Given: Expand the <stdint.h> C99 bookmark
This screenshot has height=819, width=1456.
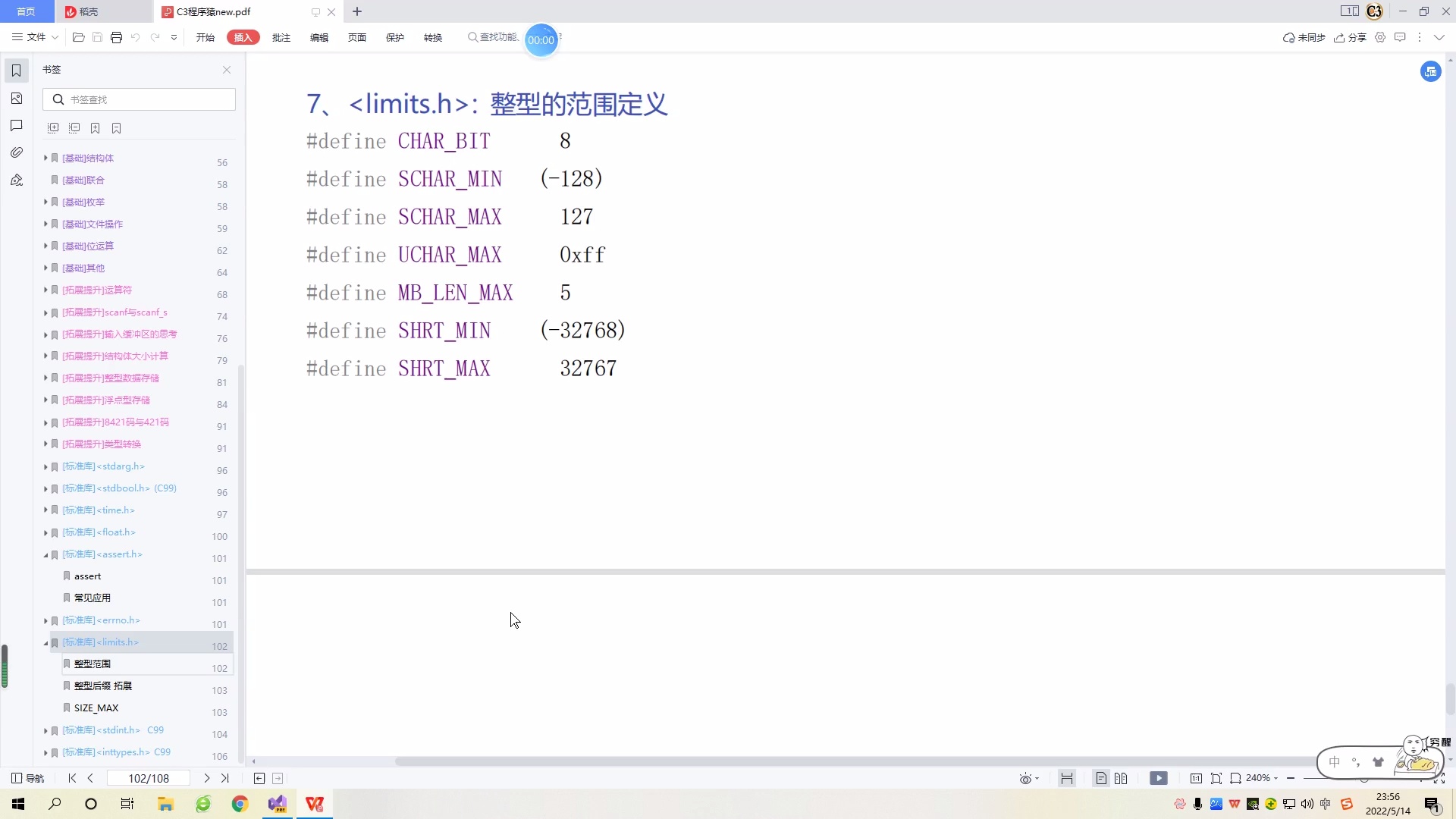Looking at the screenshot, I should tap(45, 731).
